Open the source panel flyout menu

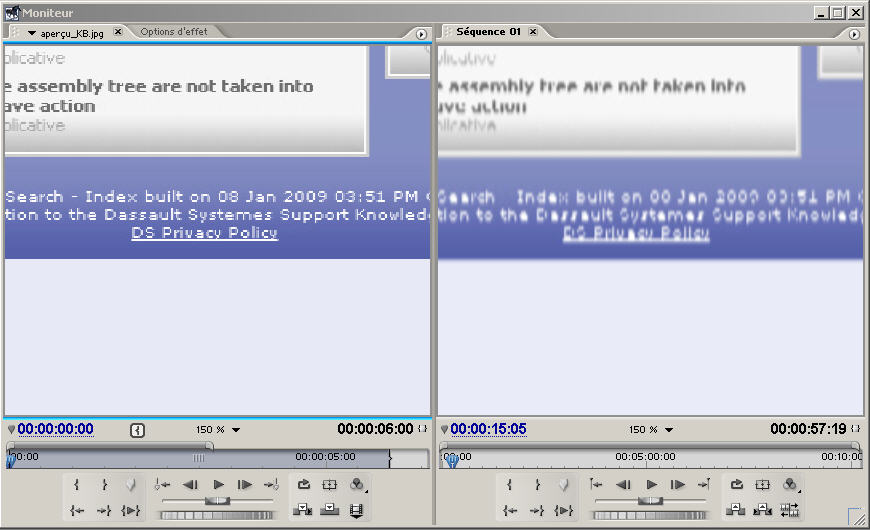pos(421,34)
